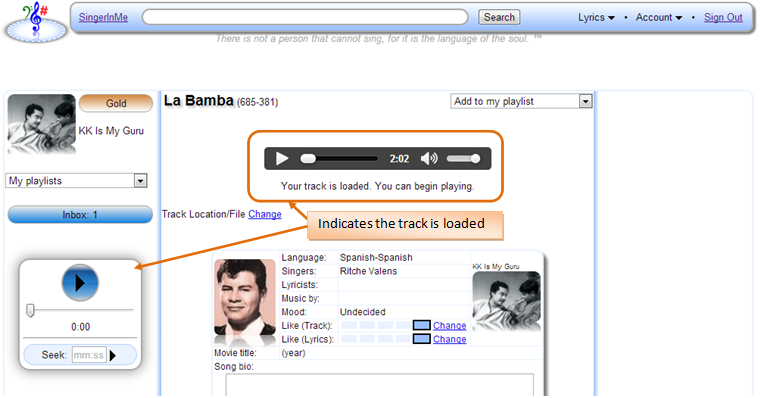
Task: Change the Track Location/File
Action: coord(265,214)
